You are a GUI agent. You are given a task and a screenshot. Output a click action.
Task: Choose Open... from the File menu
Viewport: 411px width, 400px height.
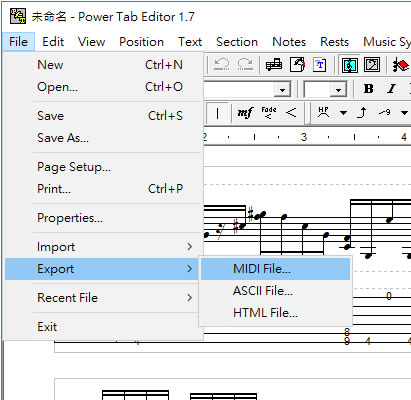(103, 87)
